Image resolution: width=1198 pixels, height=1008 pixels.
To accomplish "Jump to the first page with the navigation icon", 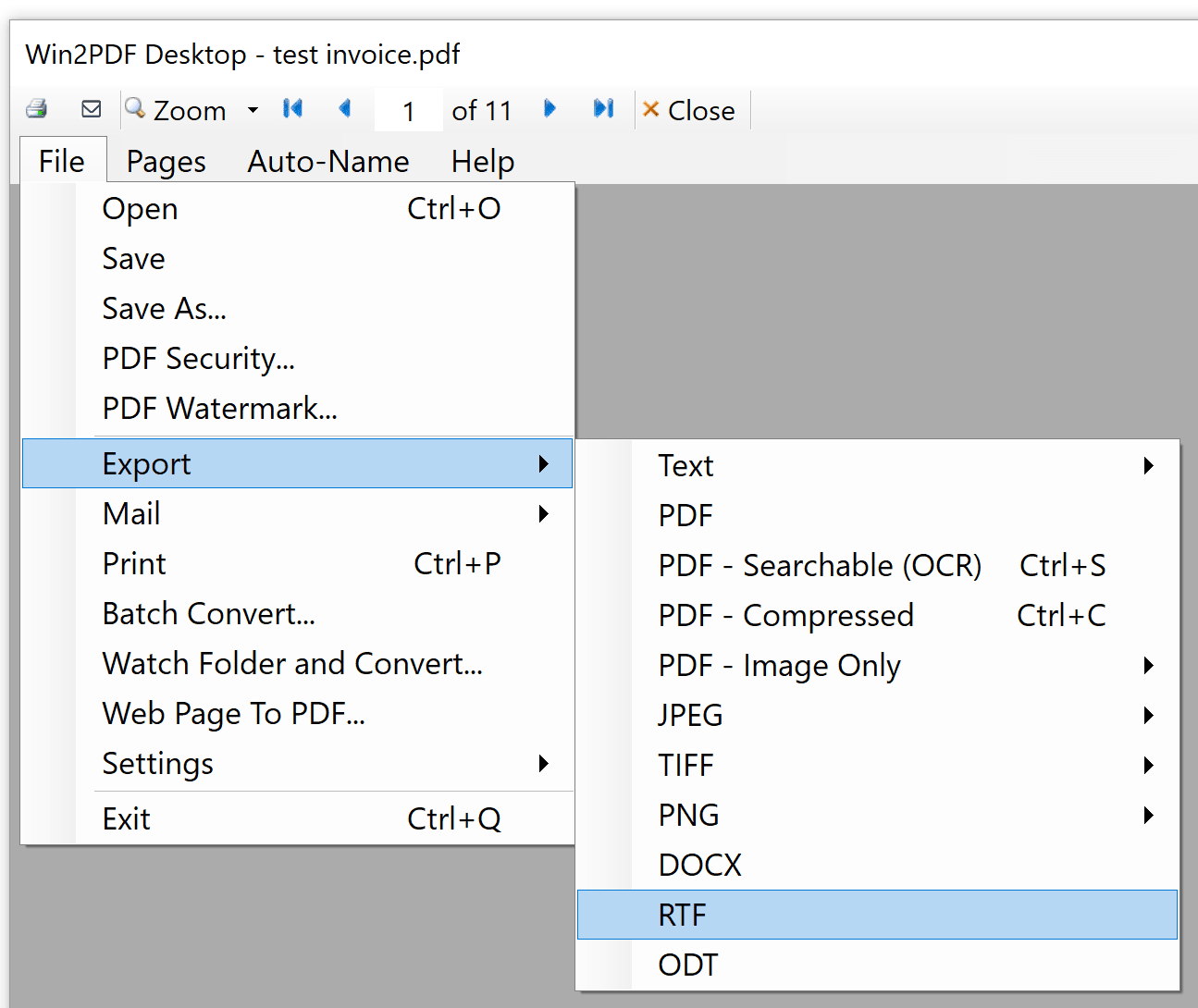I will click(292, 108).
